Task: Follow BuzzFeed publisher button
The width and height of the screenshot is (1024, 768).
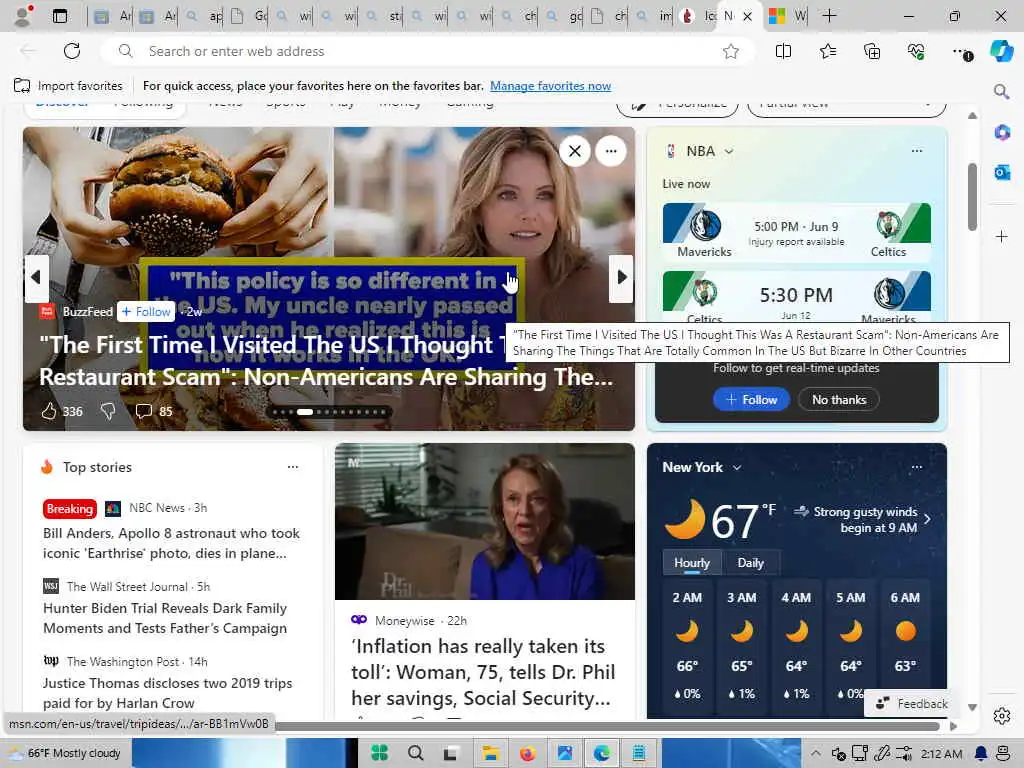Action: (x=146, y=312)
